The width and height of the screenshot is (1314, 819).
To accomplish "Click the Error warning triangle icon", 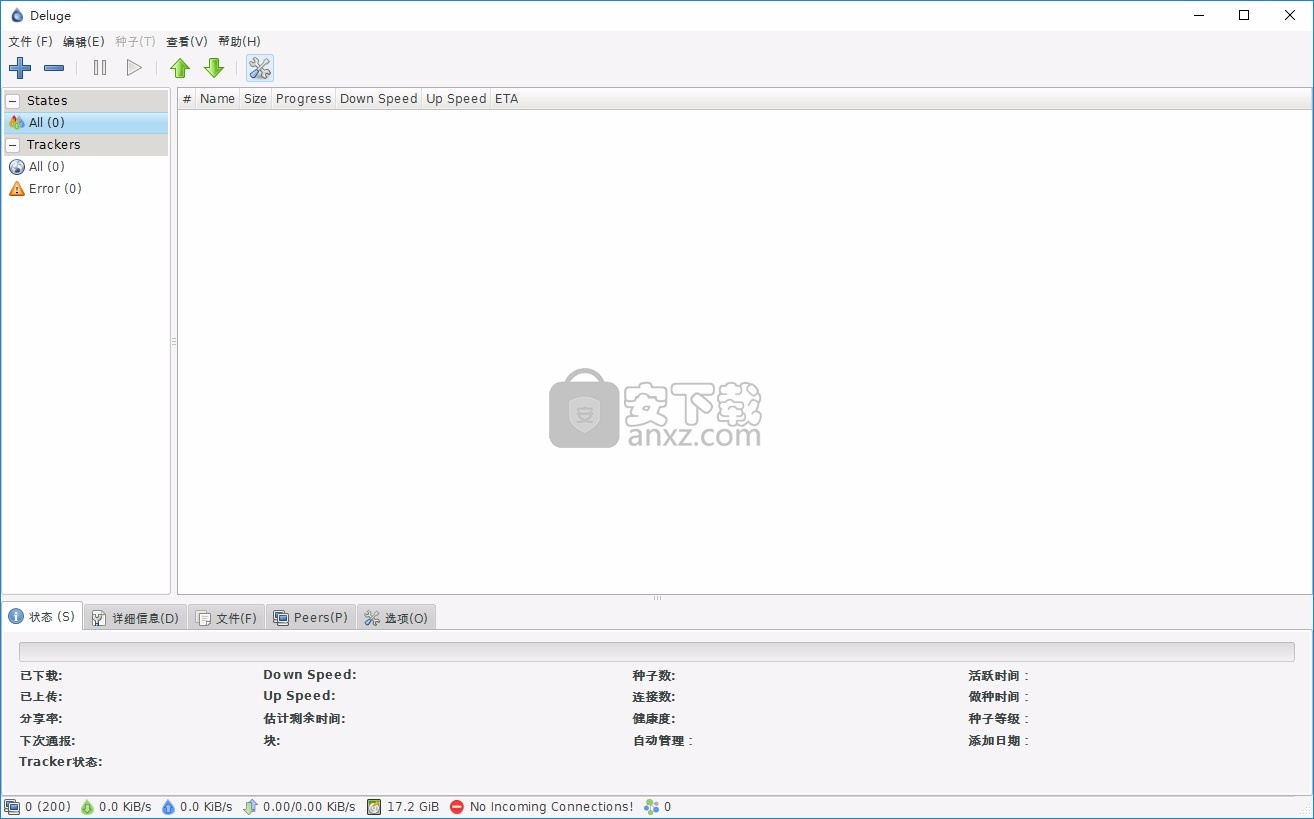I will [x=16, y=188].
